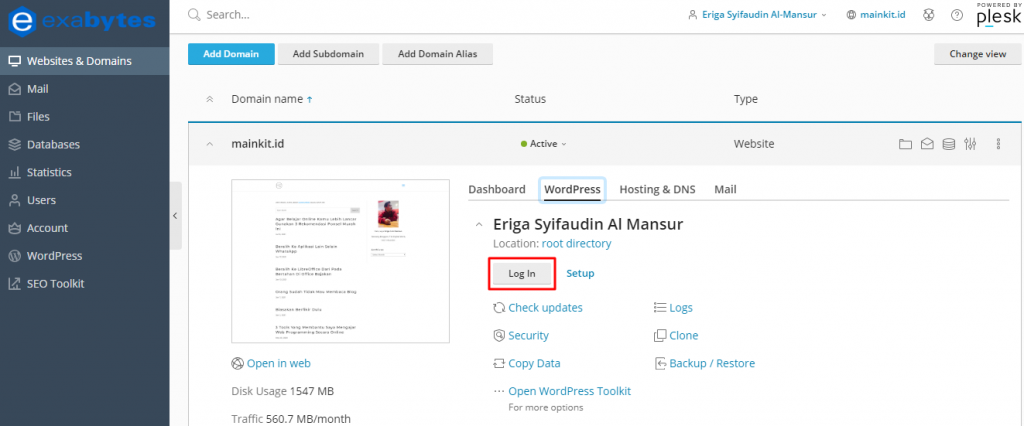Open the mail envelope icon in mainkit.id row
Image resolution: width=1024 pixels, height=426 pixels.
coord(927,144)
